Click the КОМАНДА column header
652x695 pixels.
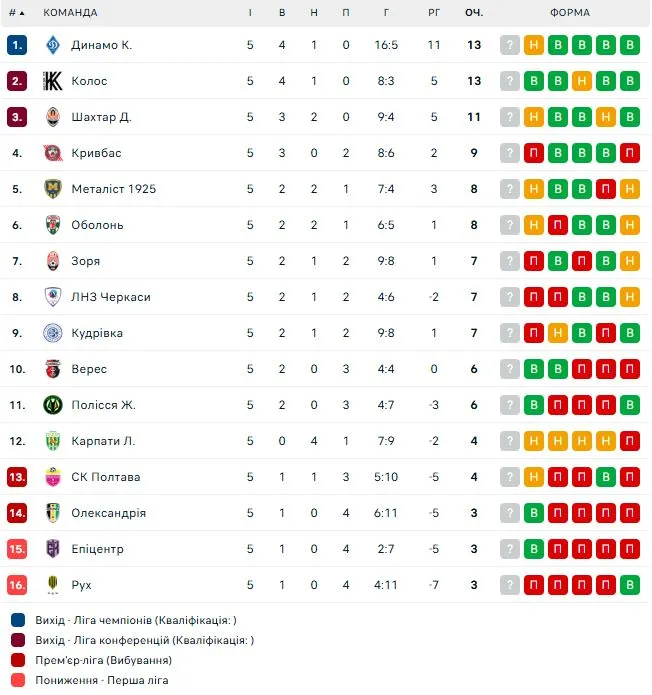70,13
